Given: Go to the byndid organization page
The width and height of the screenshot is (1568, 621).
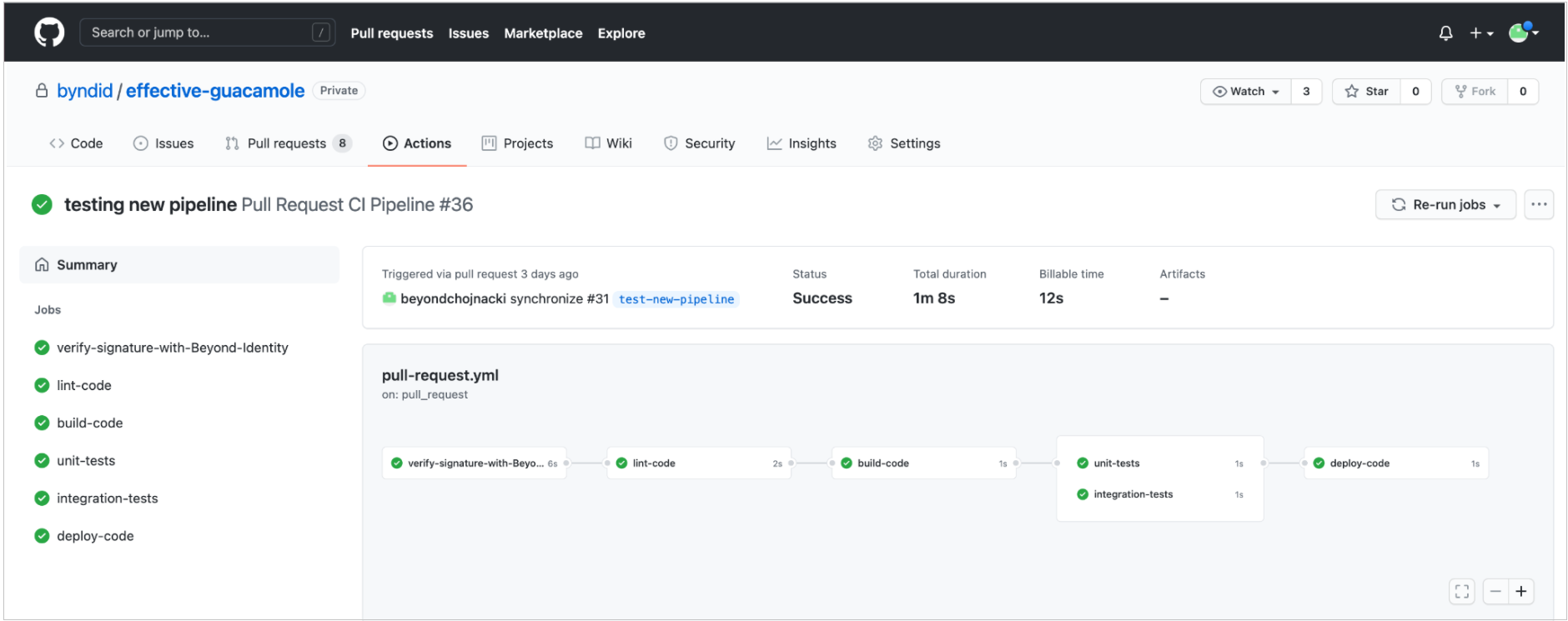Looking at the screenshot, I should coord(84,91).
